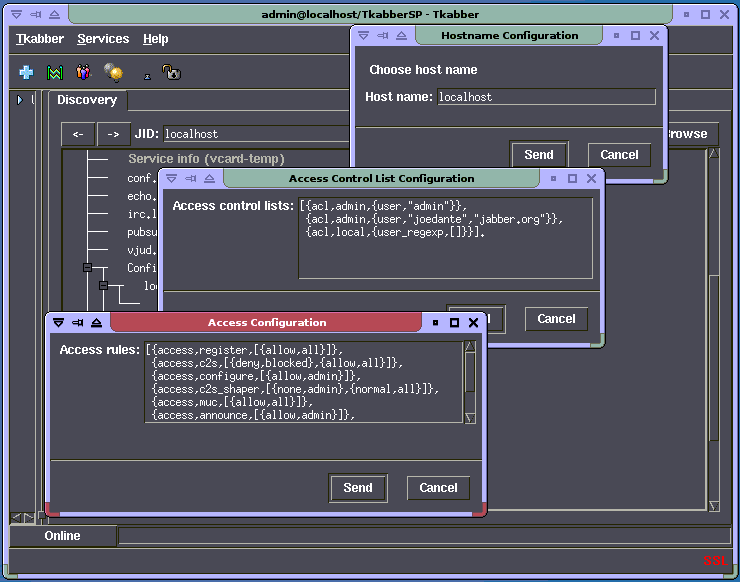The image size is (740, 582).
Task: Switch to the Discovery tab
Action: [86, 100]
